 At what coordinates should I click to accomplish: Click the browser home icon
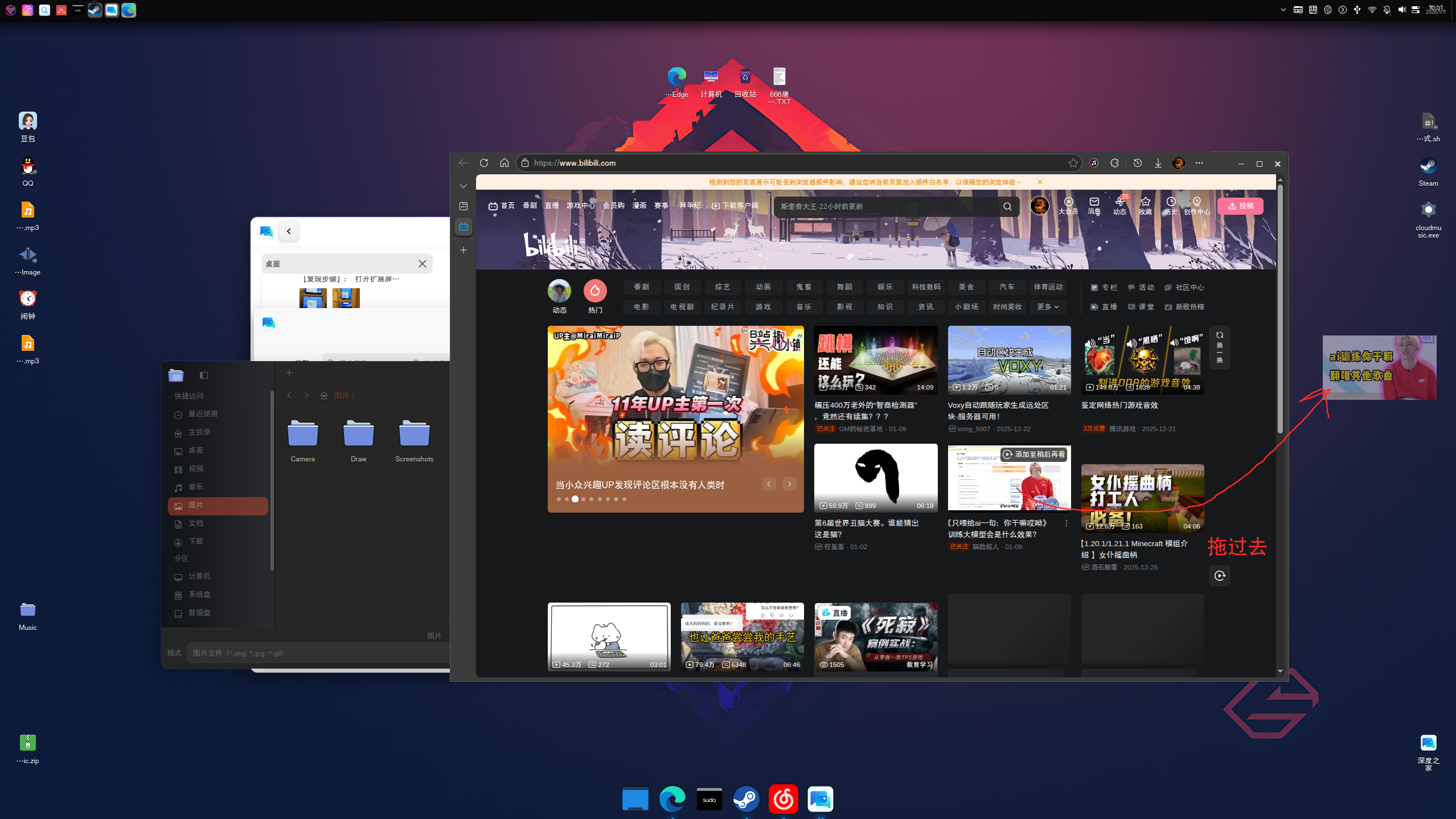click(x=504, y=163)
